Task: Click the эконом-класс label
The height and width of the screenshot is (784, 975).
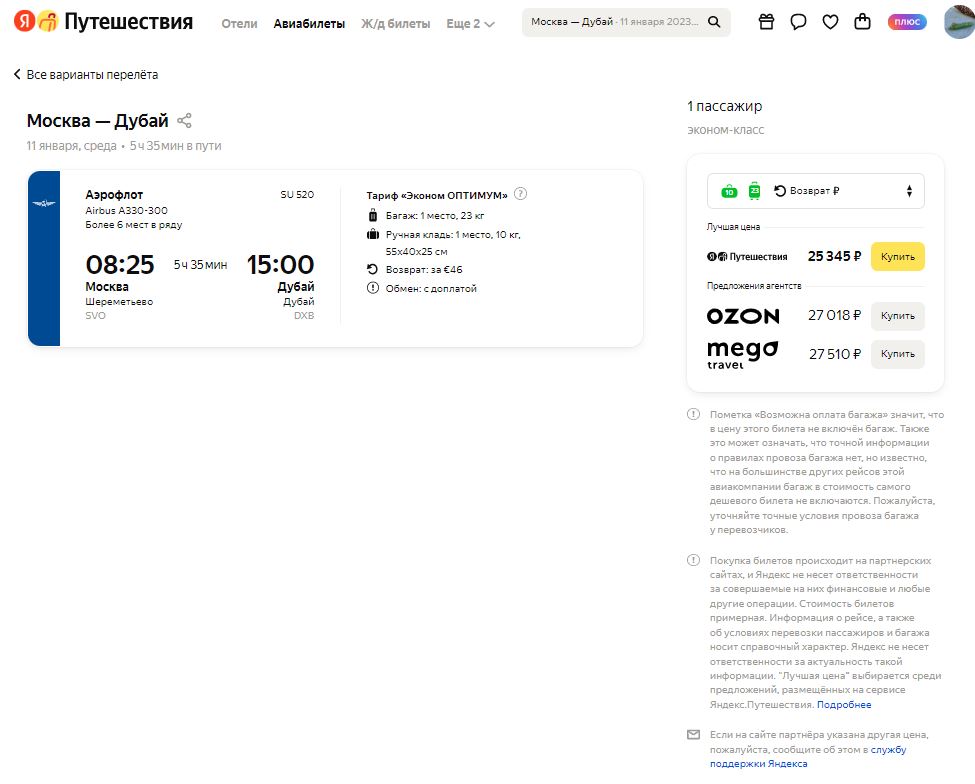Action: coord(725,130)
